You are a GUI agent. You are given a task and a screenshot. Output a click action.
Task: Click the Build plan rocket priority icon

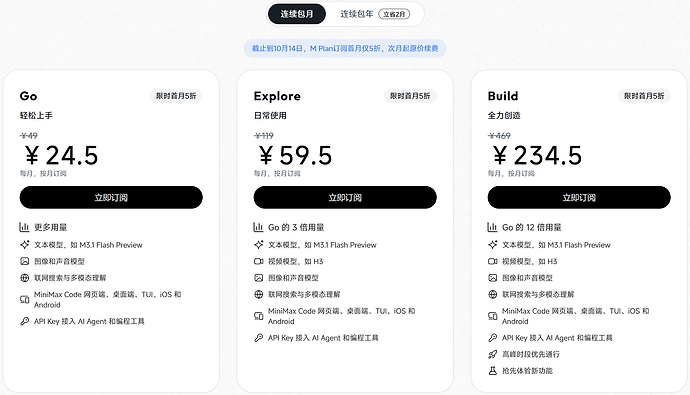tap(492, 354)
